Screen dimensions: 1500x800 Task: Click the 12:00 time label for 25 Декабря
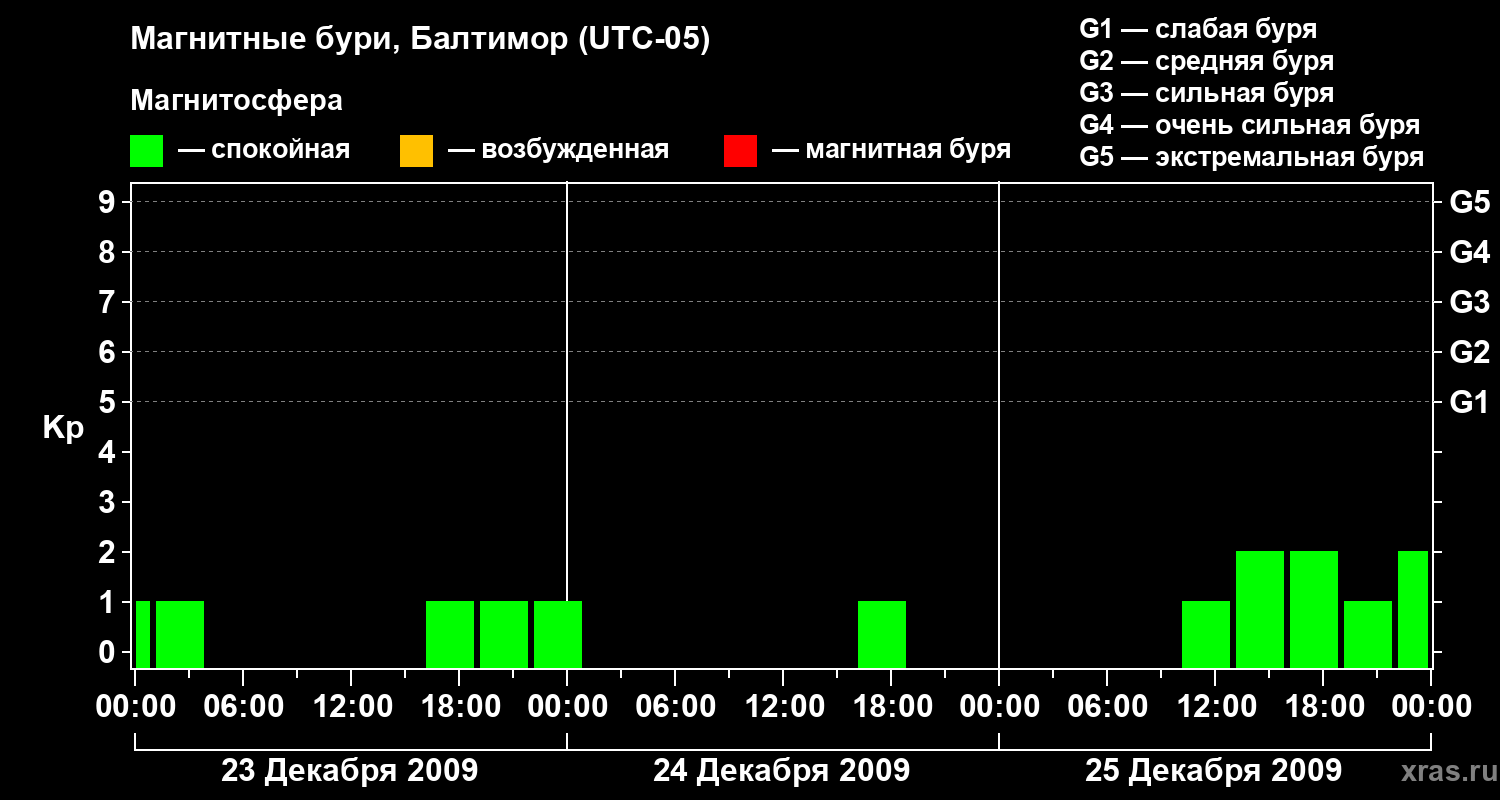pos(1215,707)
